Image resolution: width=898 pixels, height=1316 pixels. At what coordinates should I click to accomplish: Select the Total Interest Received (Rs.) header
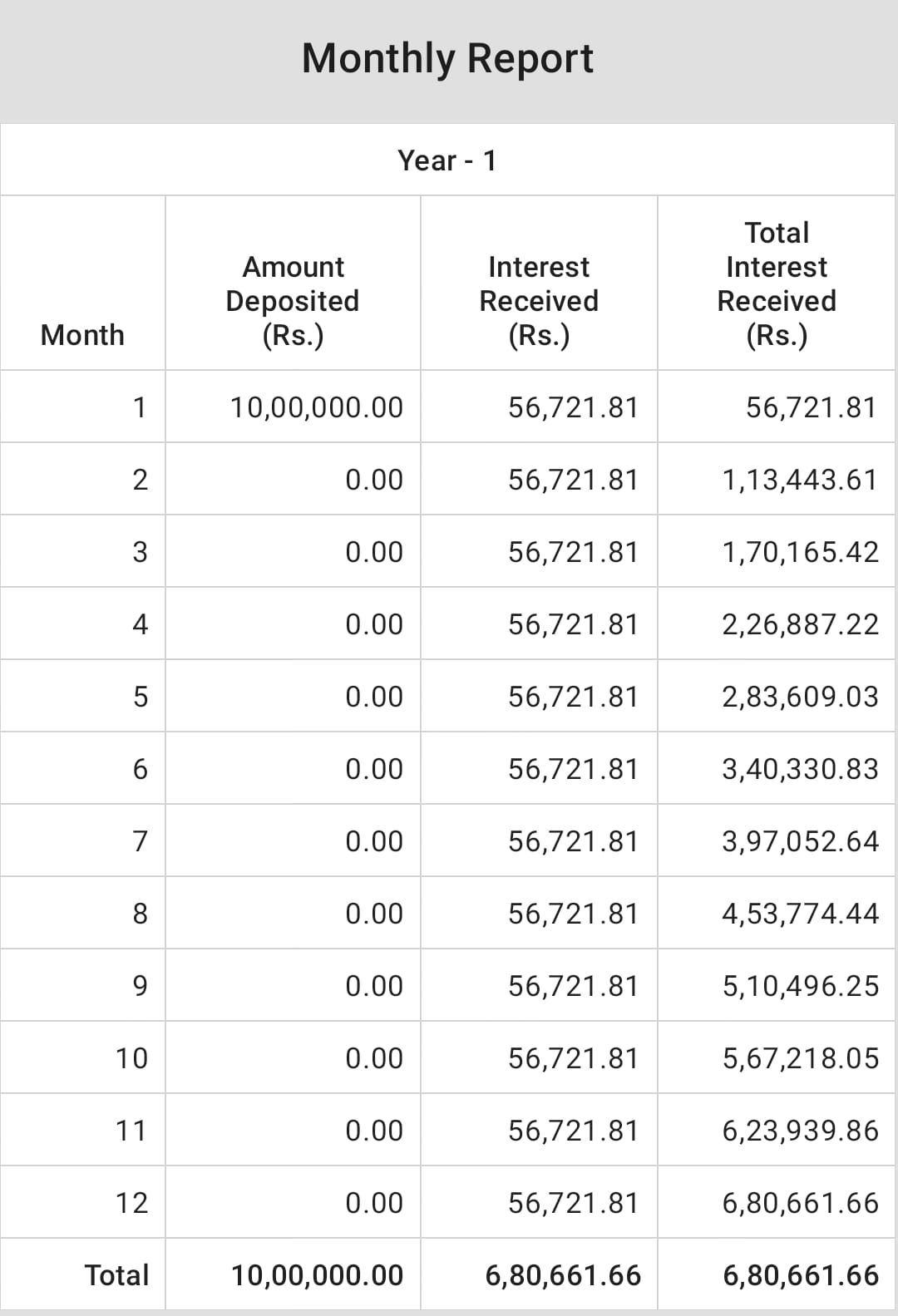[777, 283]
